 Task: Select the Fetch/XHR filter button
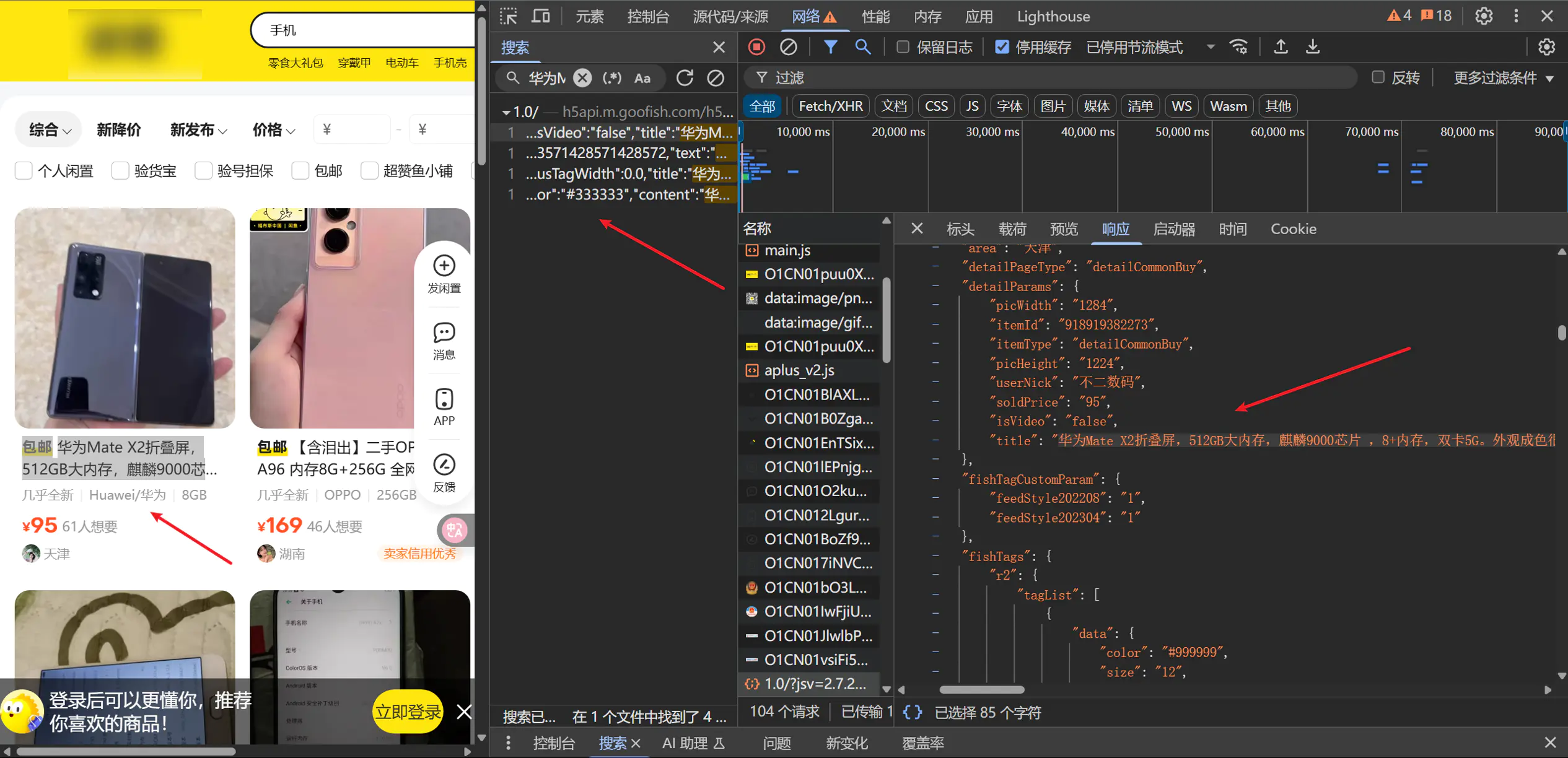(x=830, y=106)
